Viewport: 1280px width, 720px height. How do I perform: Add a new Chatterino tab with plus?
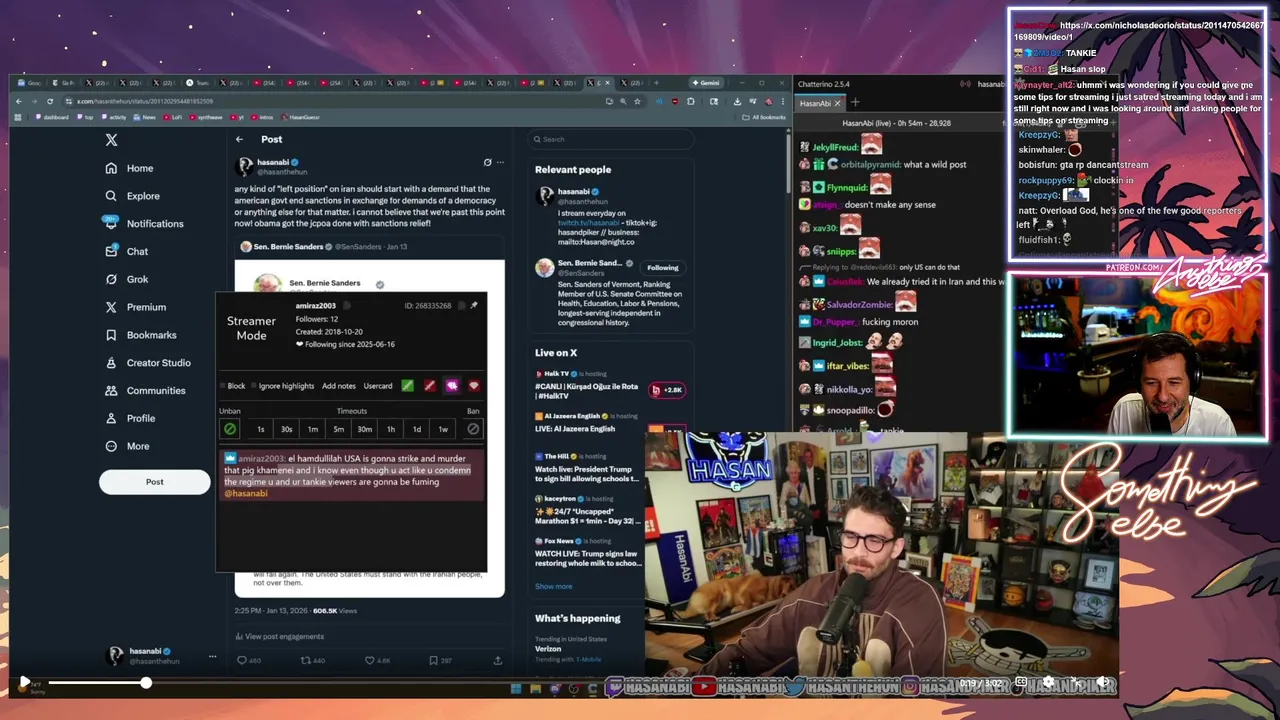[x=854, y=102]
